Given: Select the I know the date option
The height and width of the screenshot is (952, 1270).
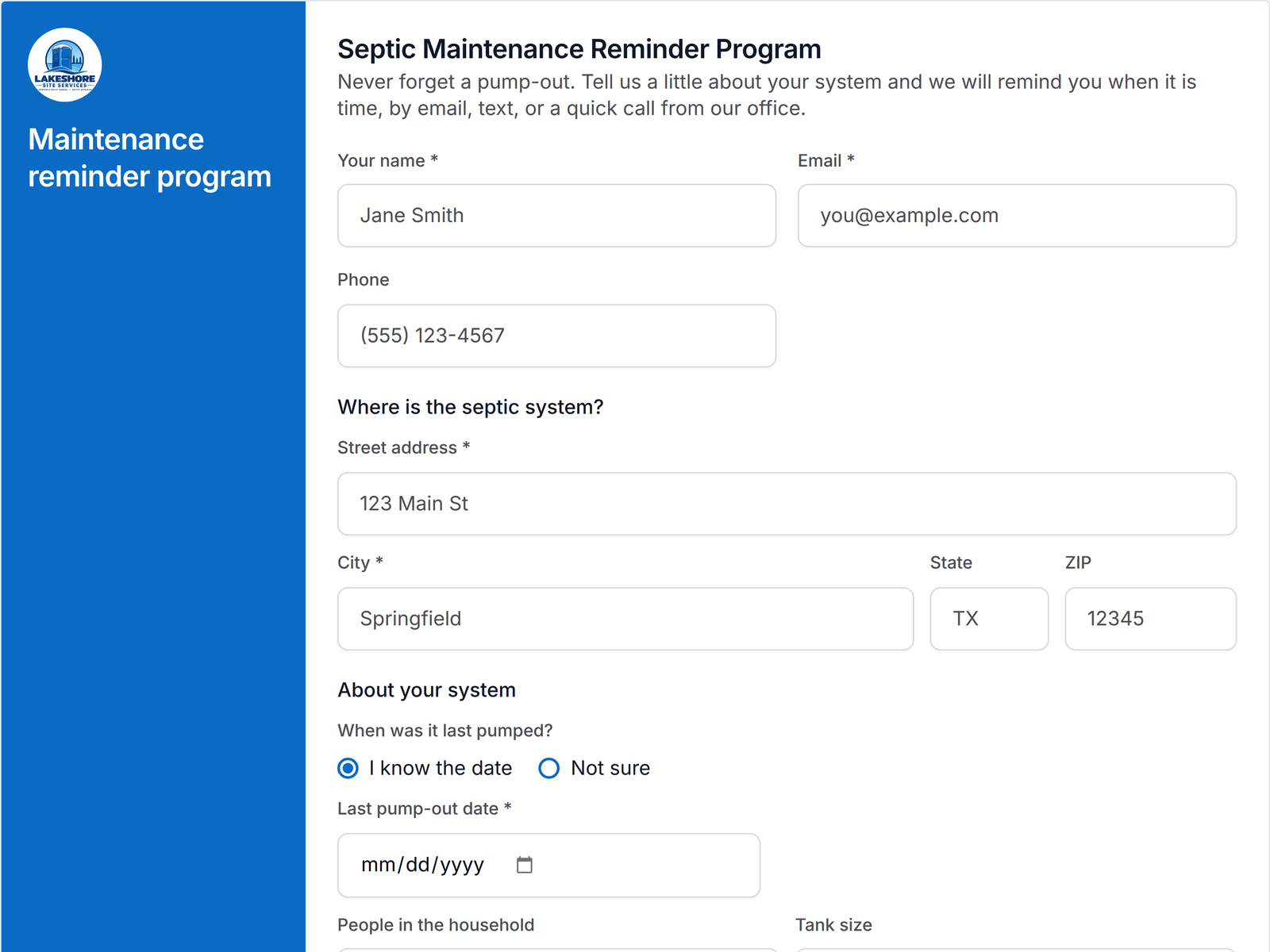Looking at the screenshot, I should [x=348, y=768].
